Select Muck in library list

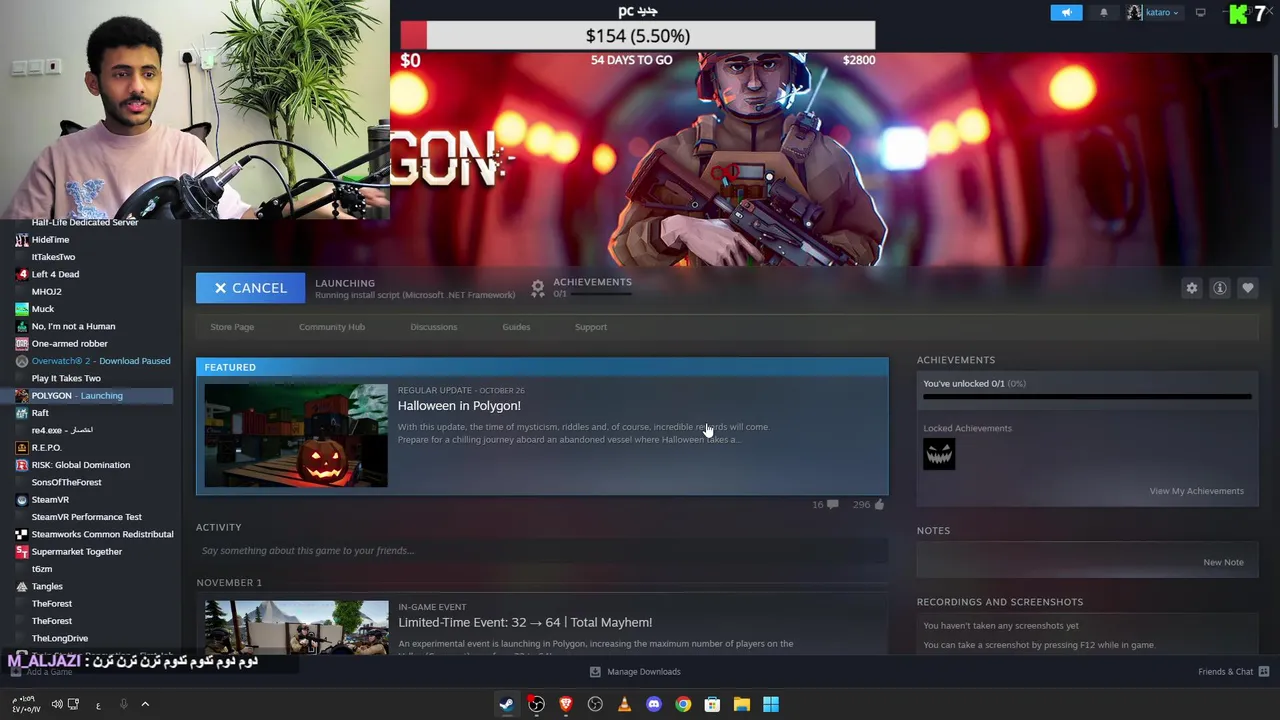click(43, 309)
